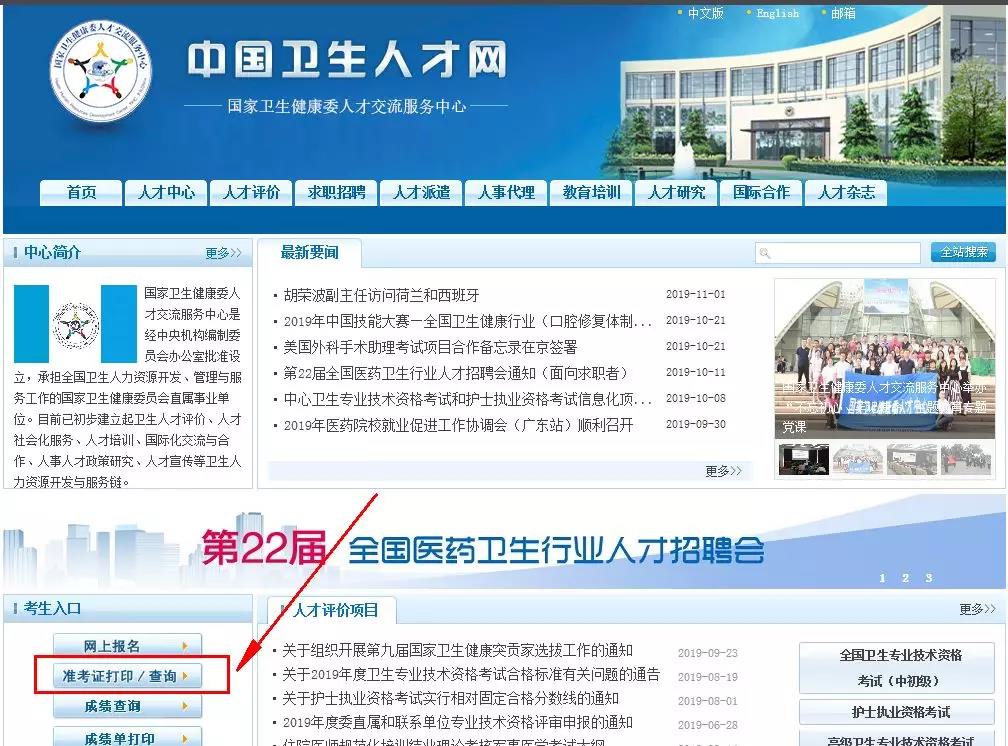Click the 准考证打印/查询 button
1008x746 pixels.
tap(128, 676)
